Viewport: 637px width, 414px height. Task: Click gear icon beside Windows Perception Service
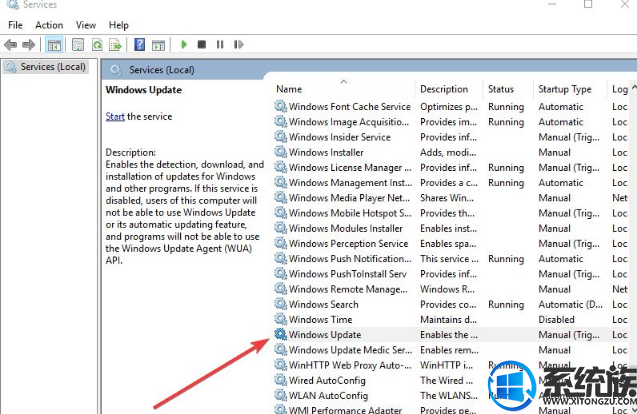click(x=280, y=243)
